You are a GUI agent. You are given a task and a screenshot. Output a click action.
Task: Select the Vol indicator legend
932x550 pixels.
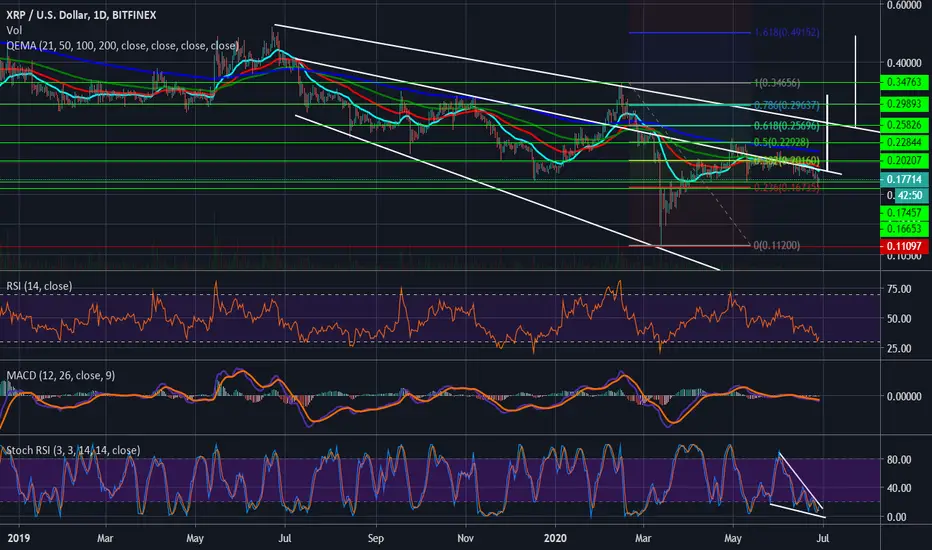pos(14,30)
